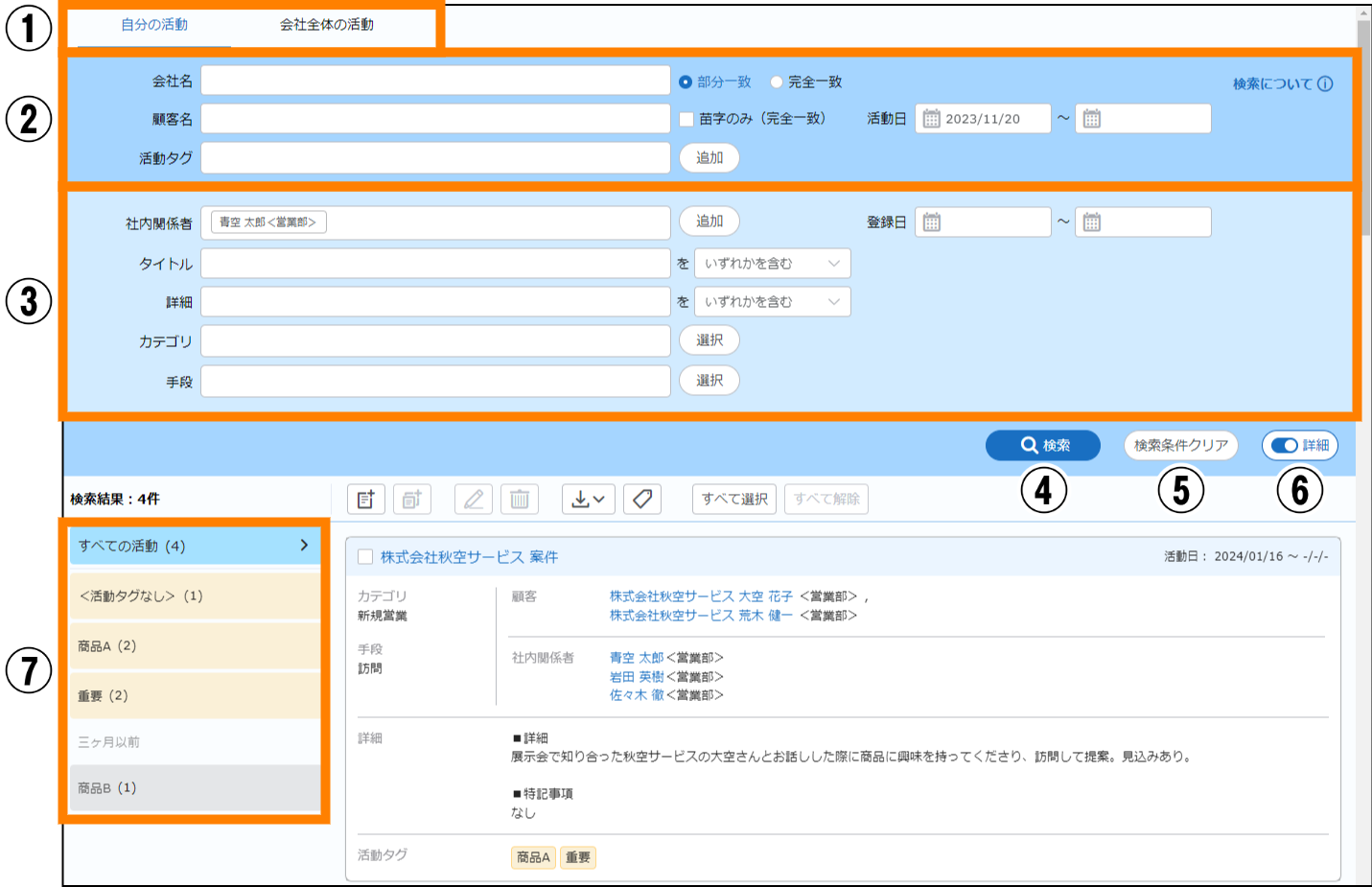Open the 詳細 いずれかを含む dropdown
The height and width of the screenshot is (887, 1372).
[772, 302]
